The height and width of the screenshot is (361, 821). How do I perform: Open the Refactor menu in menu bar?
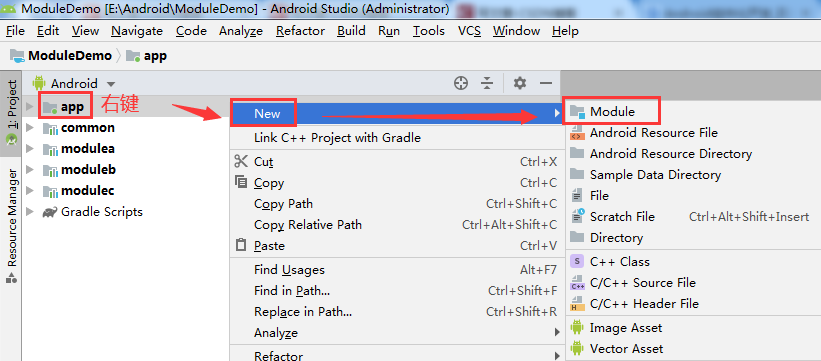pyautogui.click(x=301, y=31)
